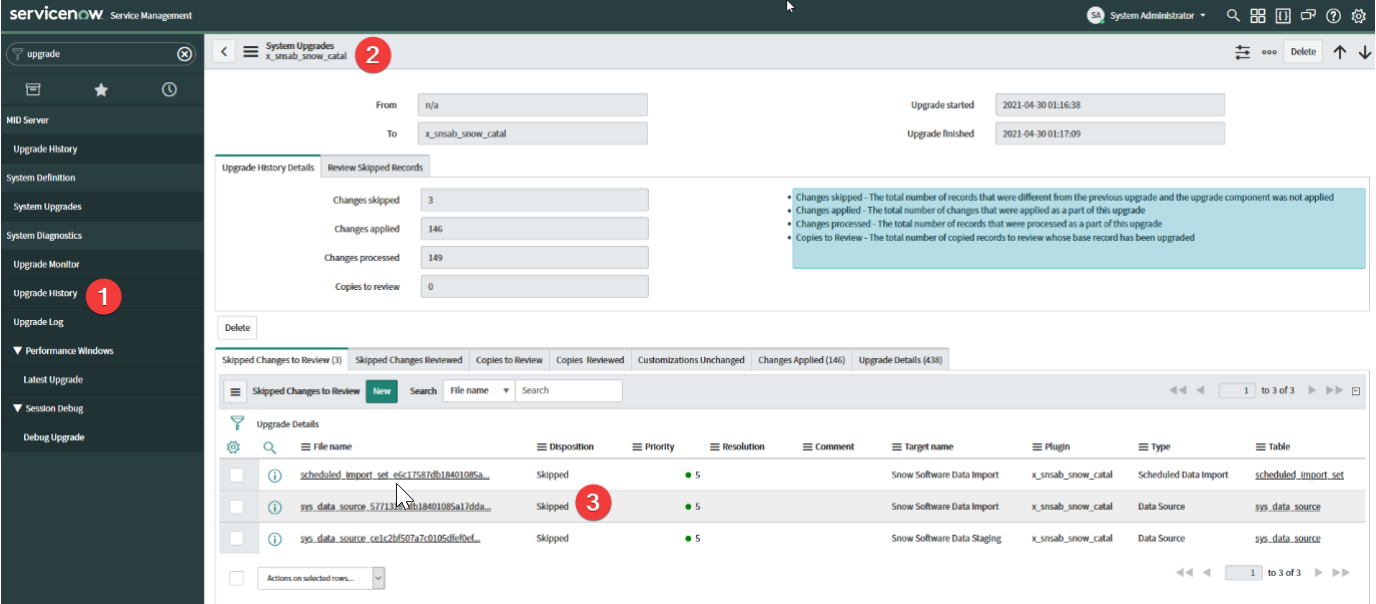
Task: Open Upgrade Log in the navigator
Action: [39, 323]
